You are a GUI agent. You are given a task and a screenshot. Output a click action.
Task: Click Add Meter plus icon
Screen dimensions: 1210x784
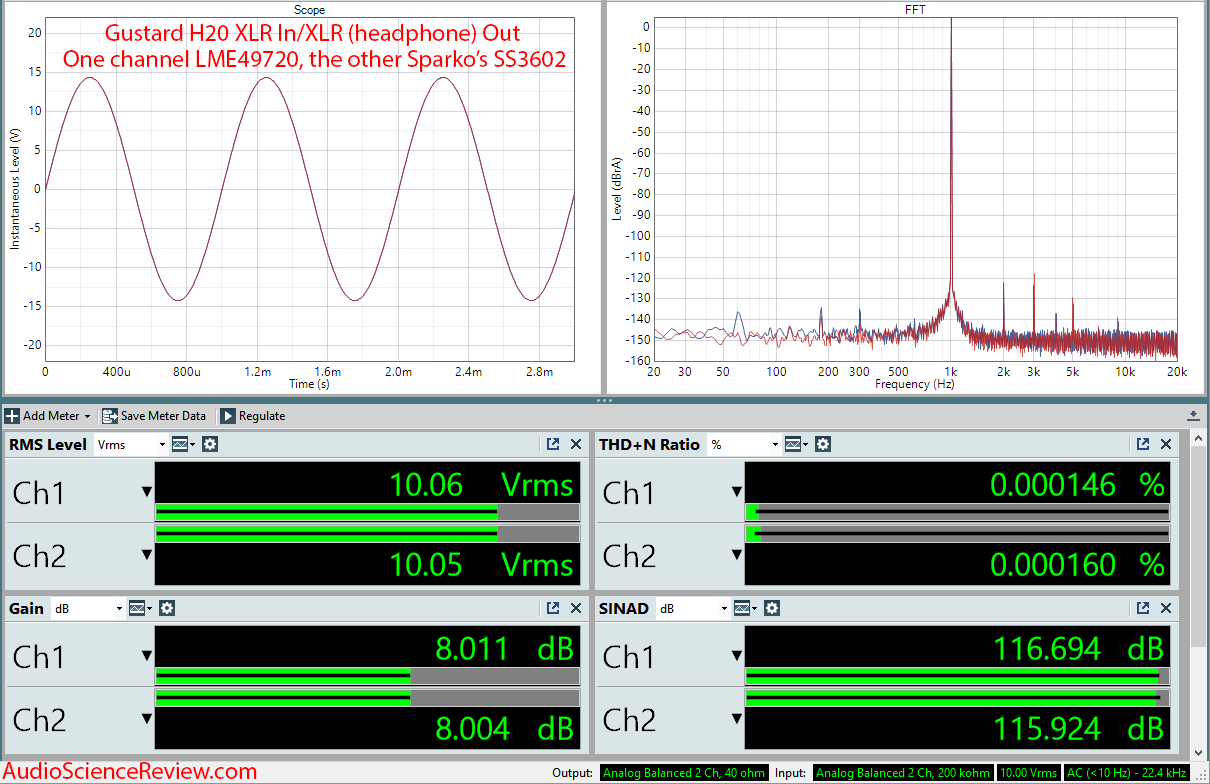(x=12, y=416)
